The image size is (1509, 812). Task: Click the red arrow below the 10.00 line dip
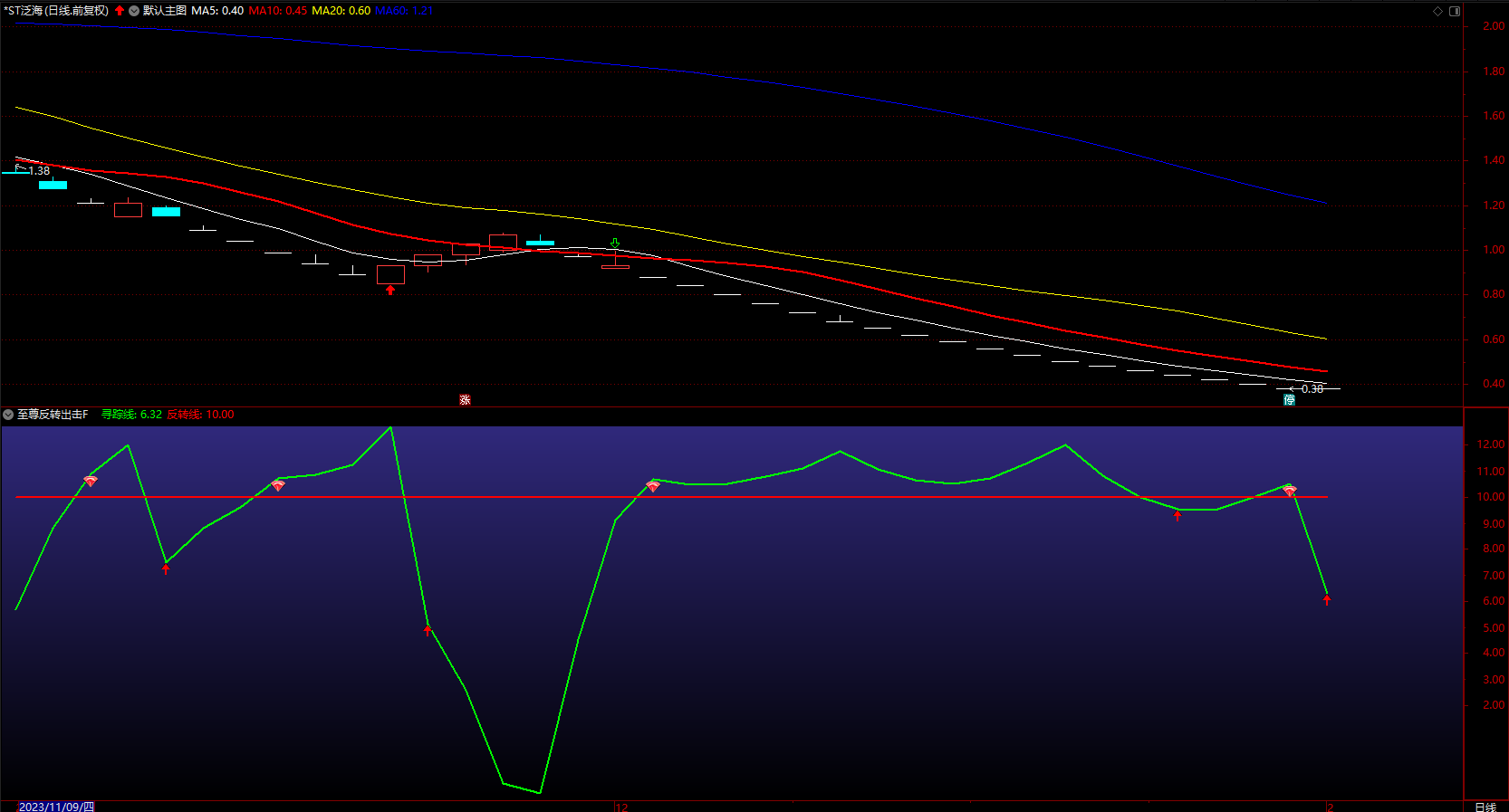[1177, 515]
